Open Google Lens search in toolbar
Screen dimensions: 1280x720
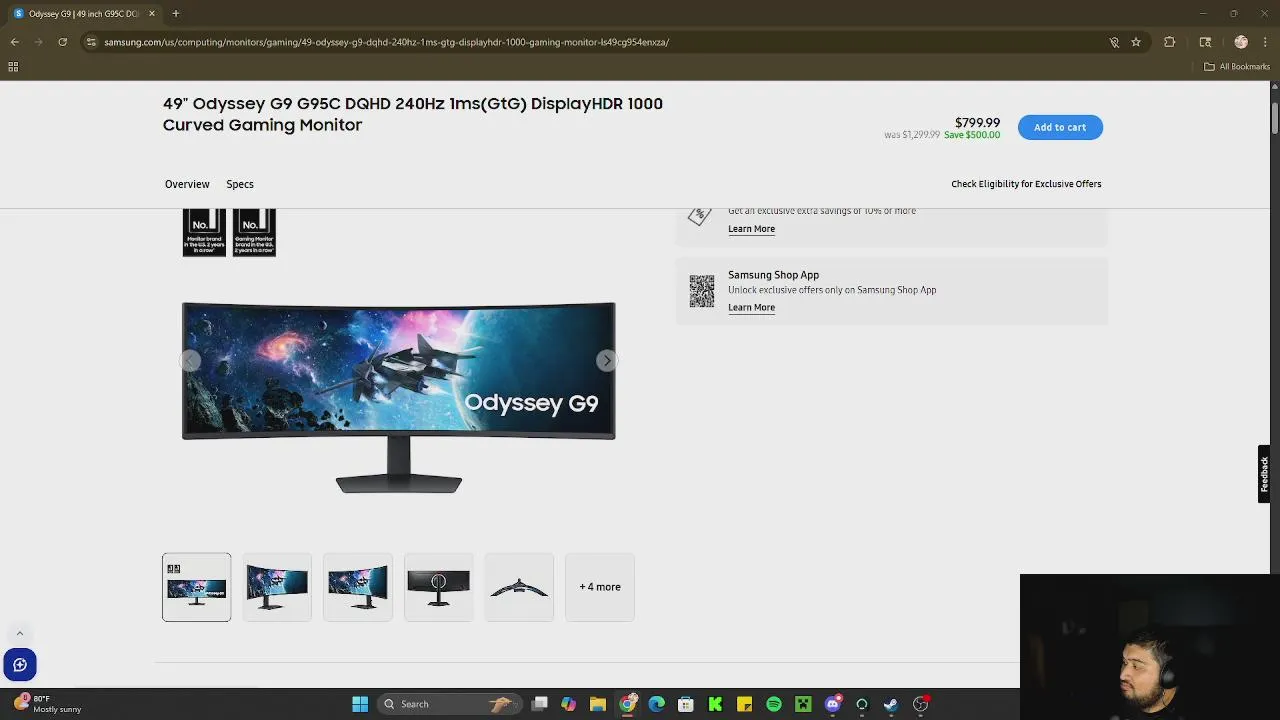(x=1205, y=42)
